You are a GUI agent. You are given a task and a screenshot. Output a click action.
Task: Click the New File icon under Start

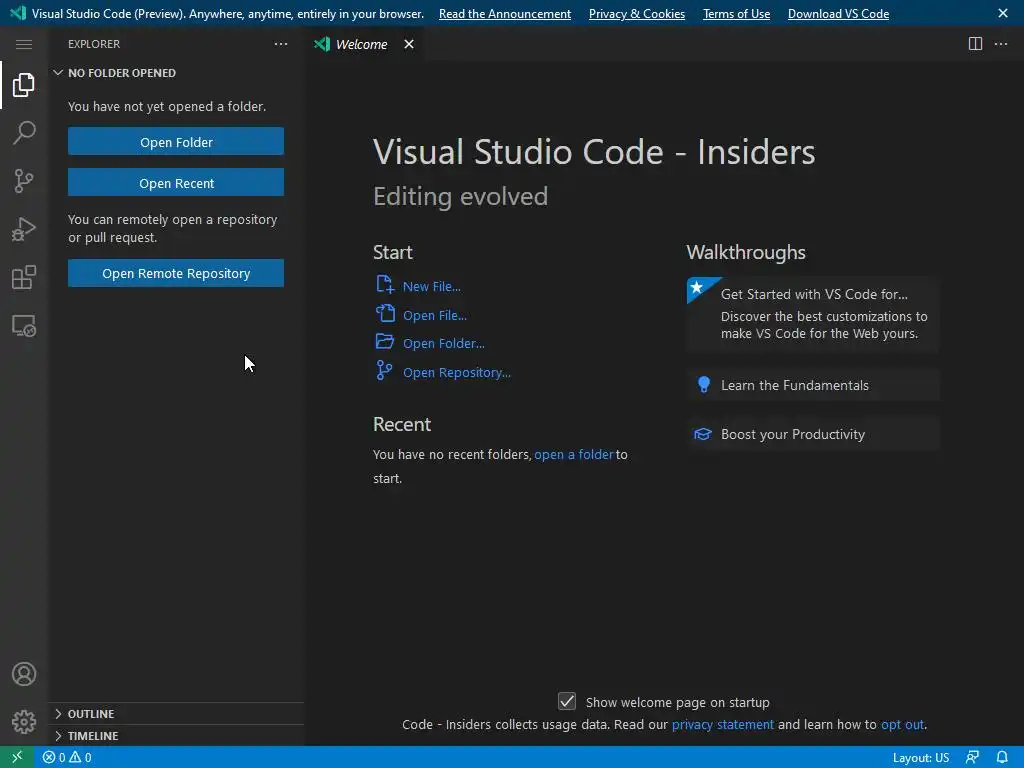pyautogui.click(x=385, y=285)
